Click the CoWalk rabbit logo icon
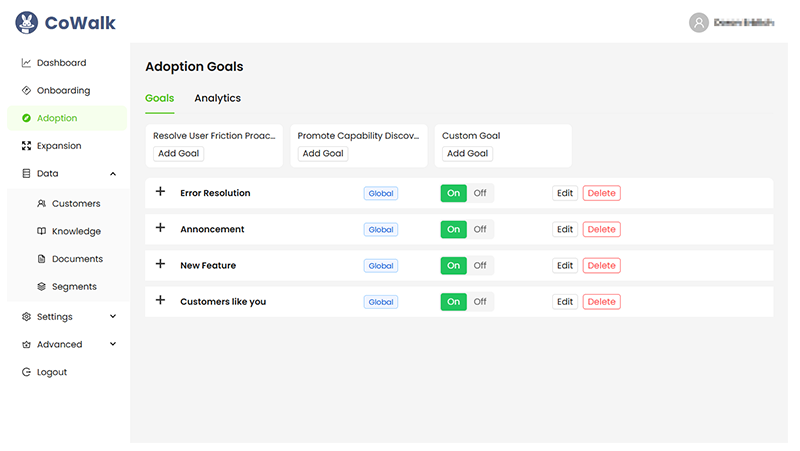 click(27, 23)
